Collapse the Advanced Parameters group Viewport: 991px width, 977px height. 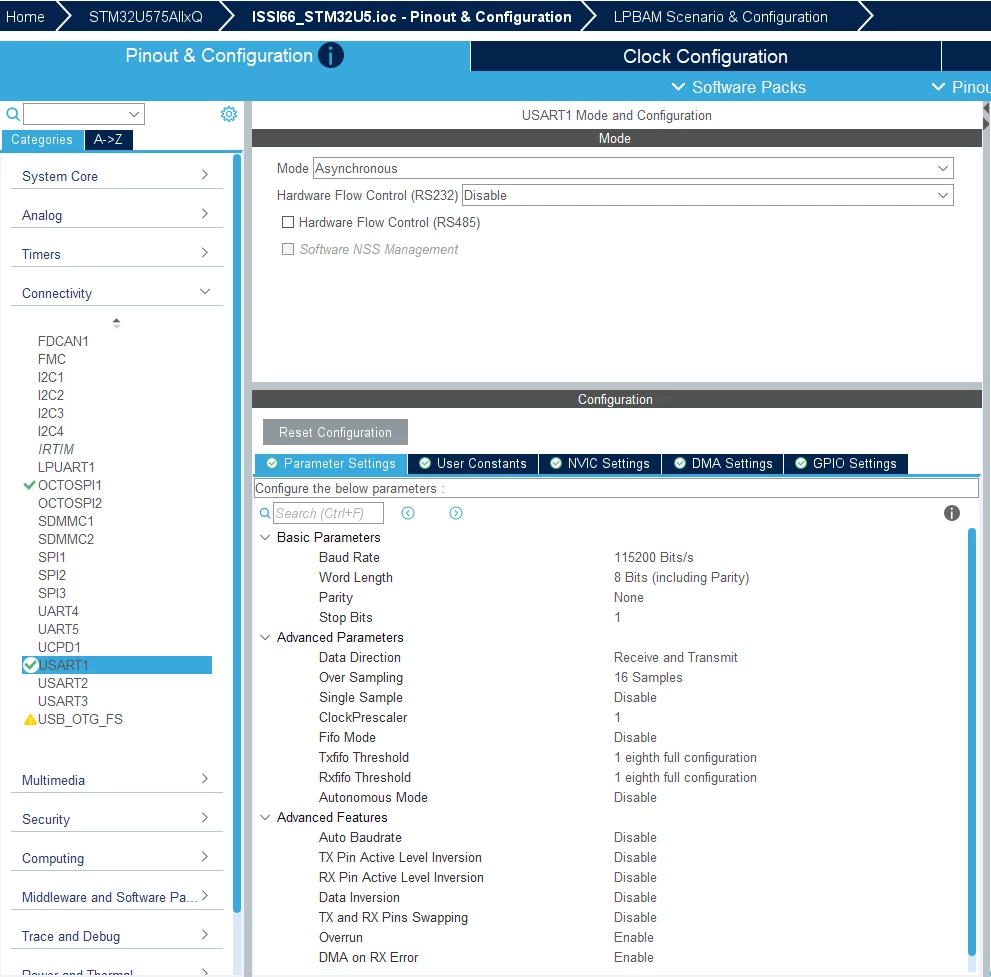[x=265, y=637]
